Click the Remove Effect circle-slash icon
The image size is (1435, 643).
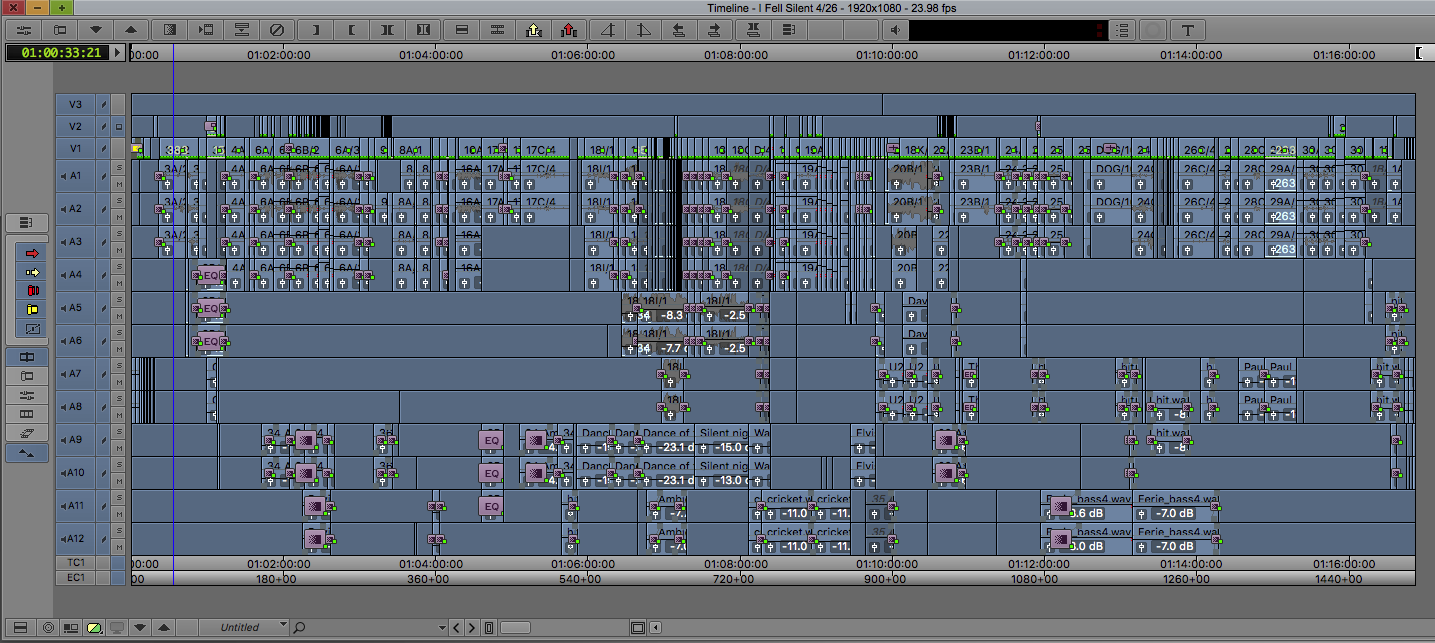tap(278, 30)
